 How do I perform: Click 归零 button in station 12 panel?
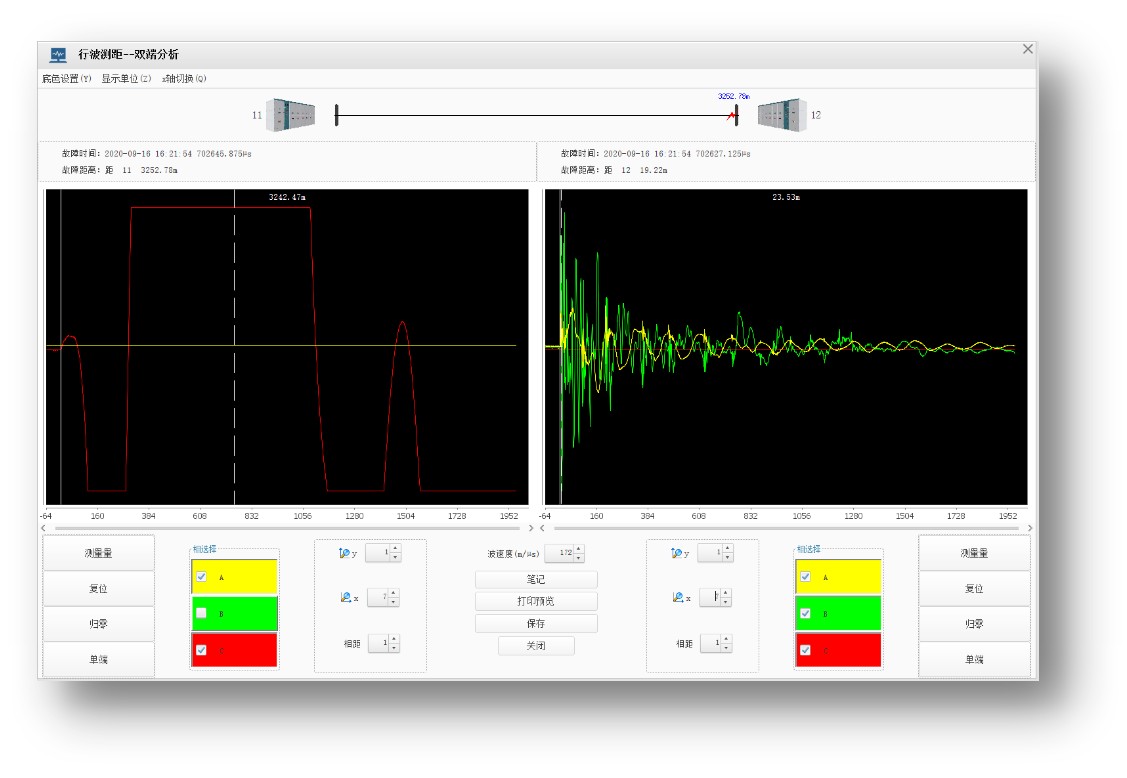click(974, 623)
